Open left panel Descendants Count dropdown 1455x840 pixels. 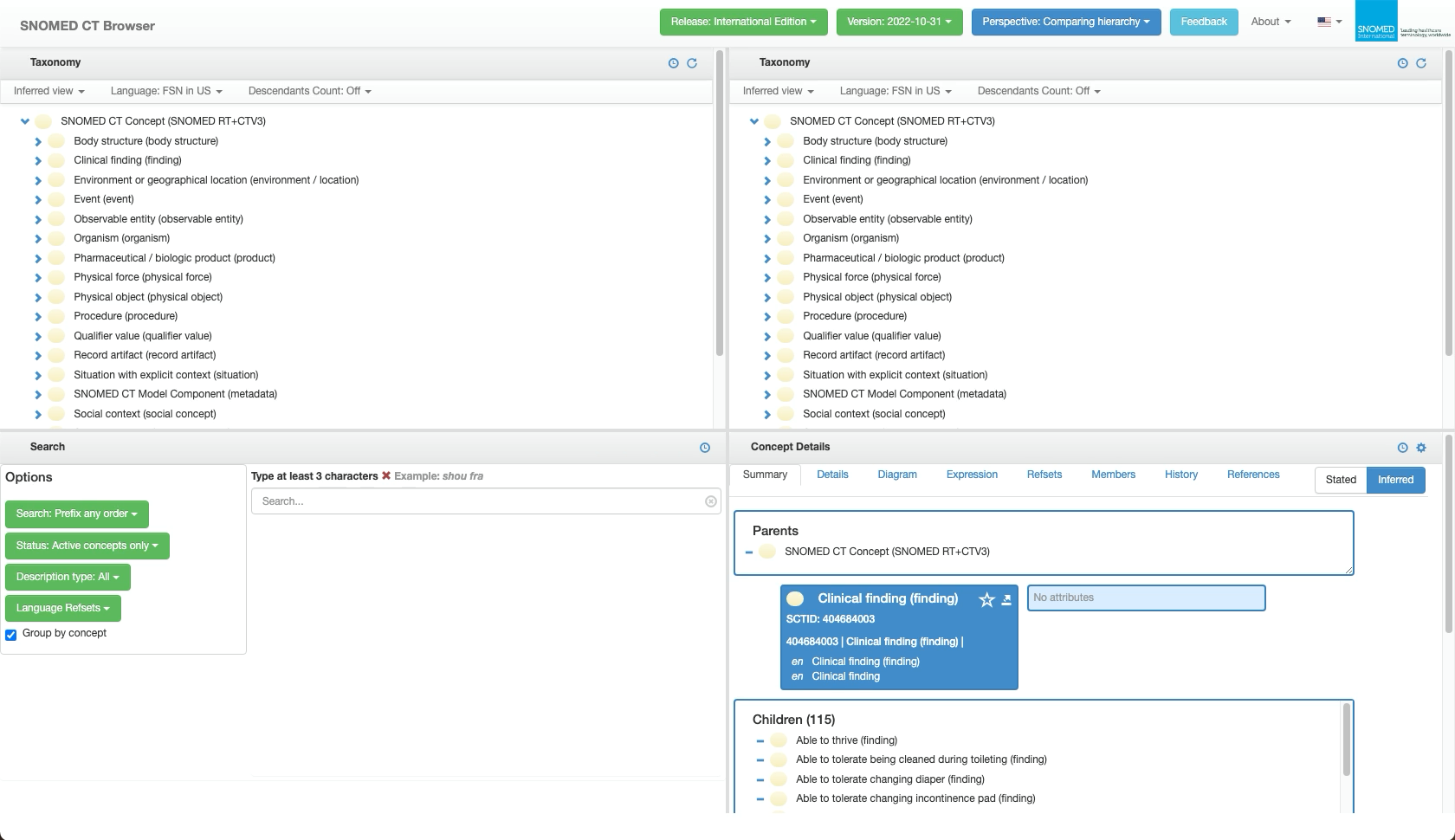click(x=309, y=91)
